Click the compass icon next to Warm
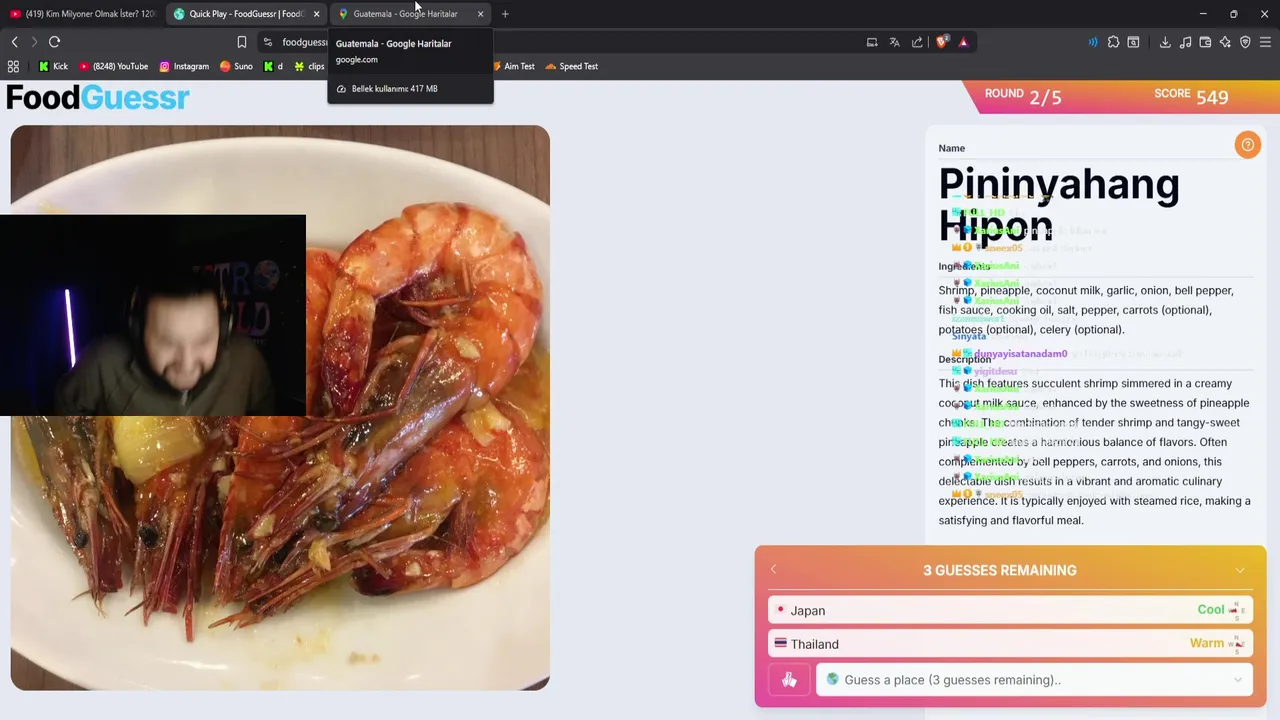This screenshot has width=1280, height=720. (1238, 643)
